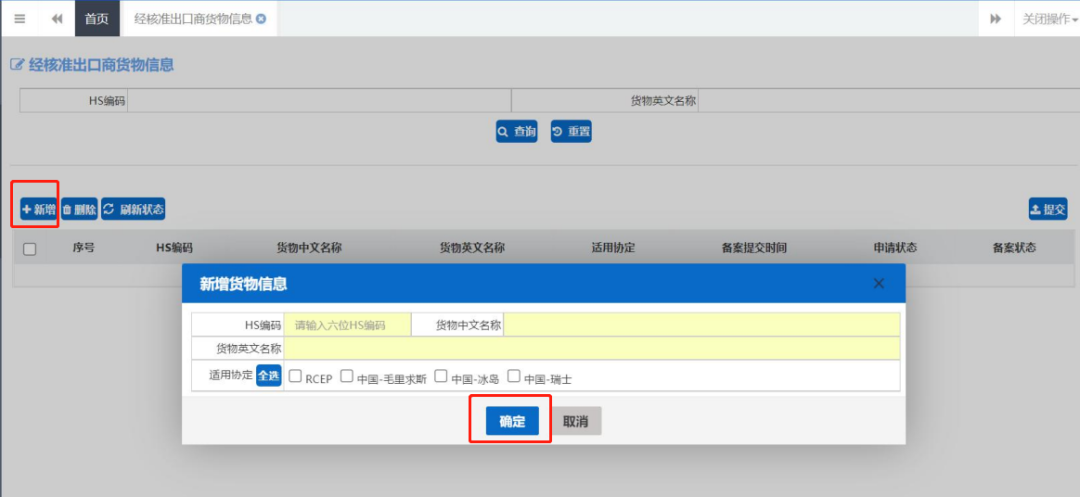
Task: Select the 中国-瑞士 checkbox
Action: coord(514,377)
